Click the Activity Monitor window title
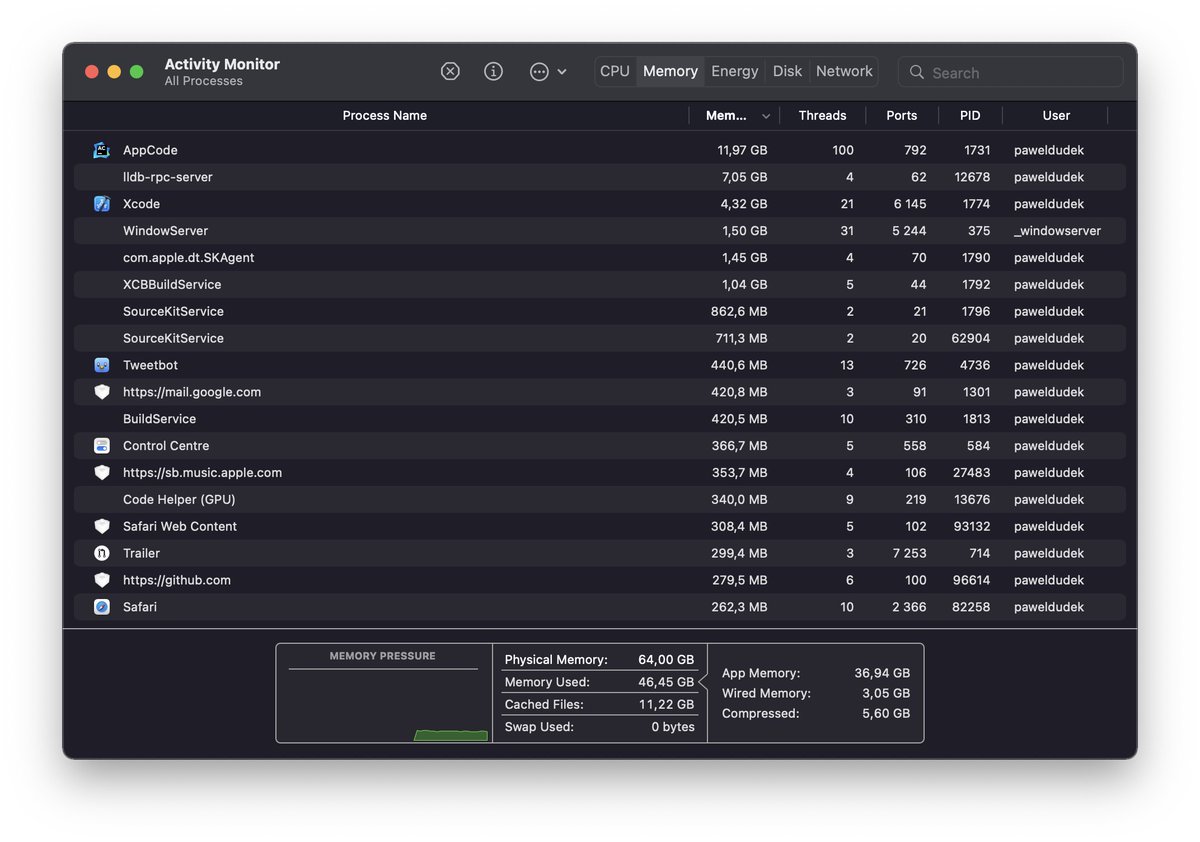1200x842 pixels. (222, 64)
